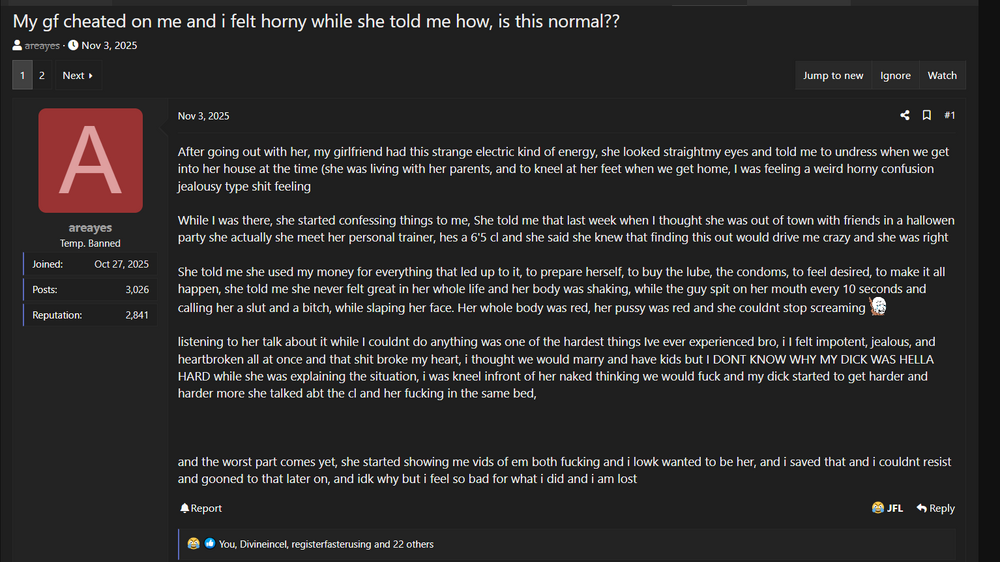Toggle Ignore for this thread
Viewport: 1000px width, 562px height.
[x=895, y=76]
